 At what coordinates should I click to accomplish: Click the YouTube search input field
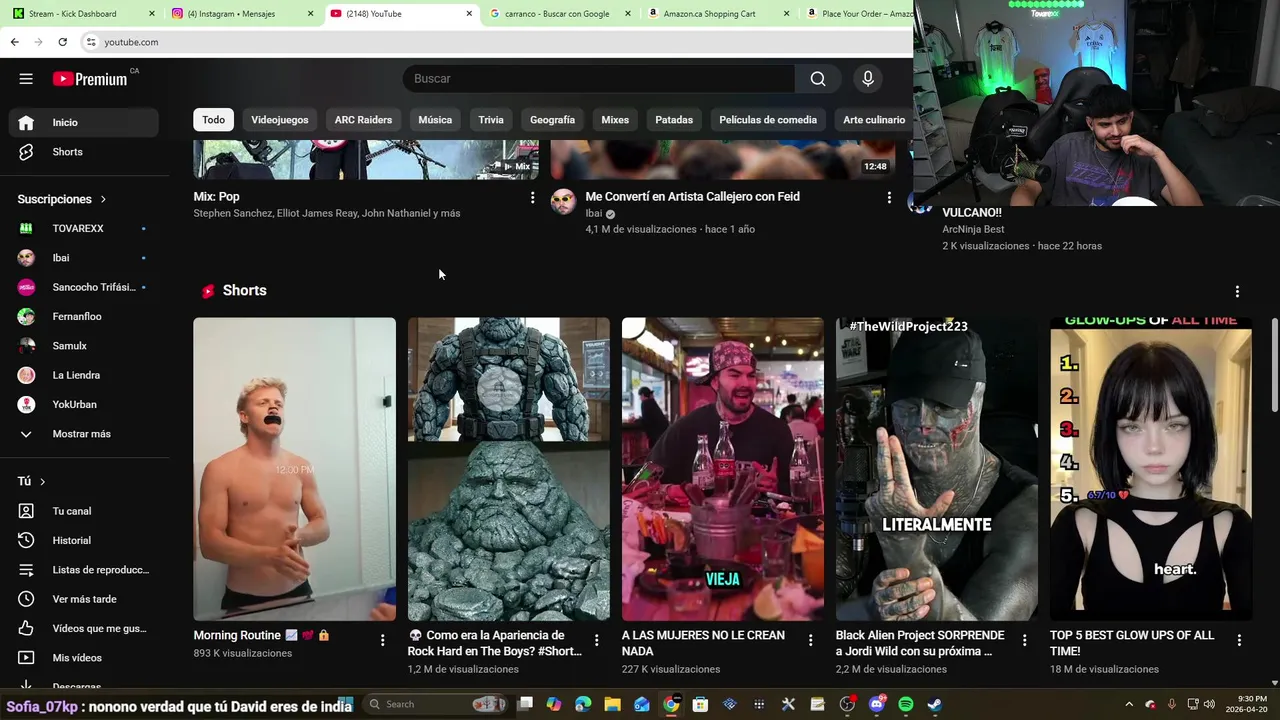599,79
